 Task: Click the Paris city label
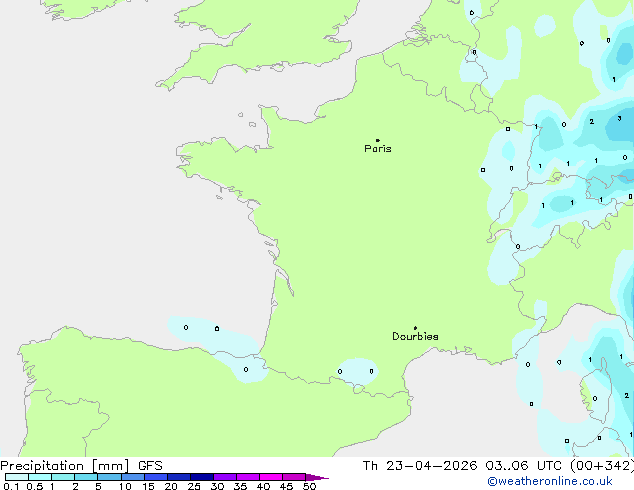(378, 149)
